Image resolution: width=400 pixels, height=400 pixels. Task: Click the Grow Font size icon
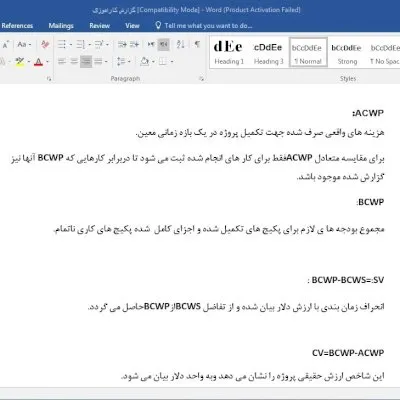tap(6, 44)
